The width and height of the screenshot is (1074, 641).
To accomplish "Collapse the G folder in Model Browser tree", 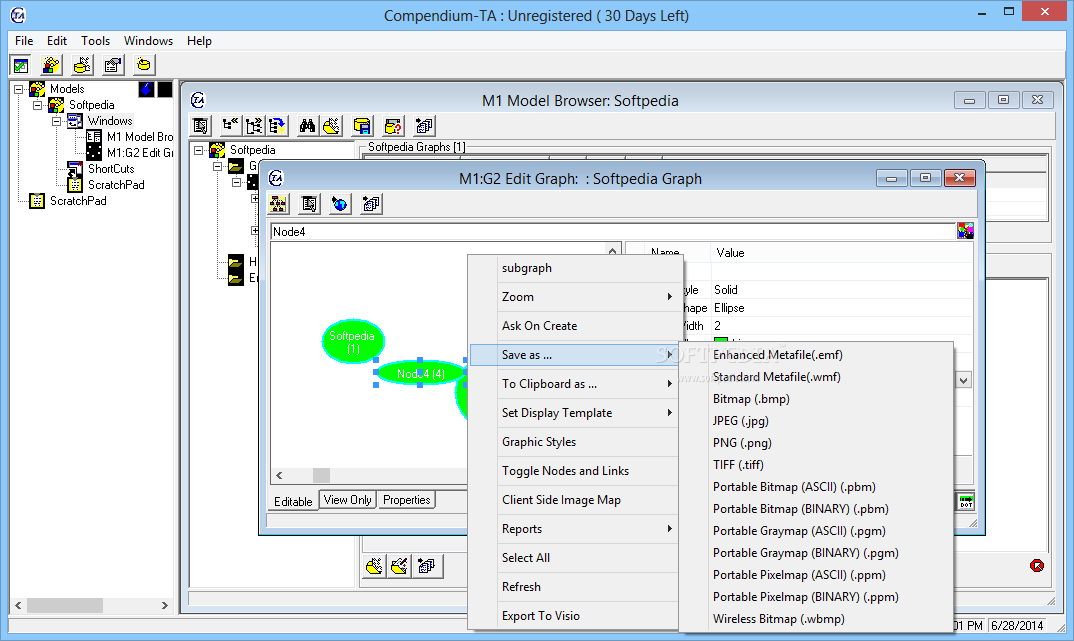I will coord(218,166).
